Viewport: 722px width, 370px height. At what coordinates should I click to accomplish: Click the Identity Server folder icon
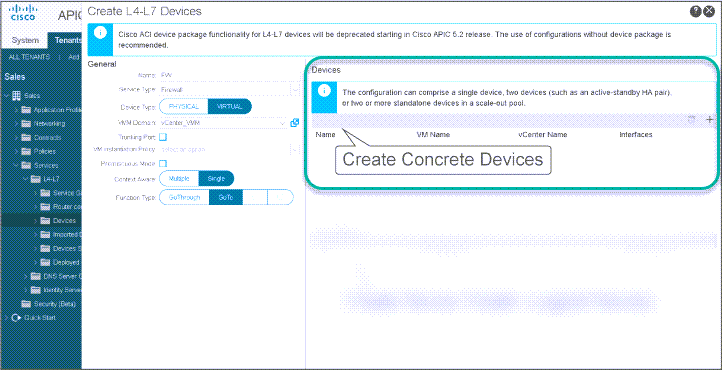coord(35,290)
